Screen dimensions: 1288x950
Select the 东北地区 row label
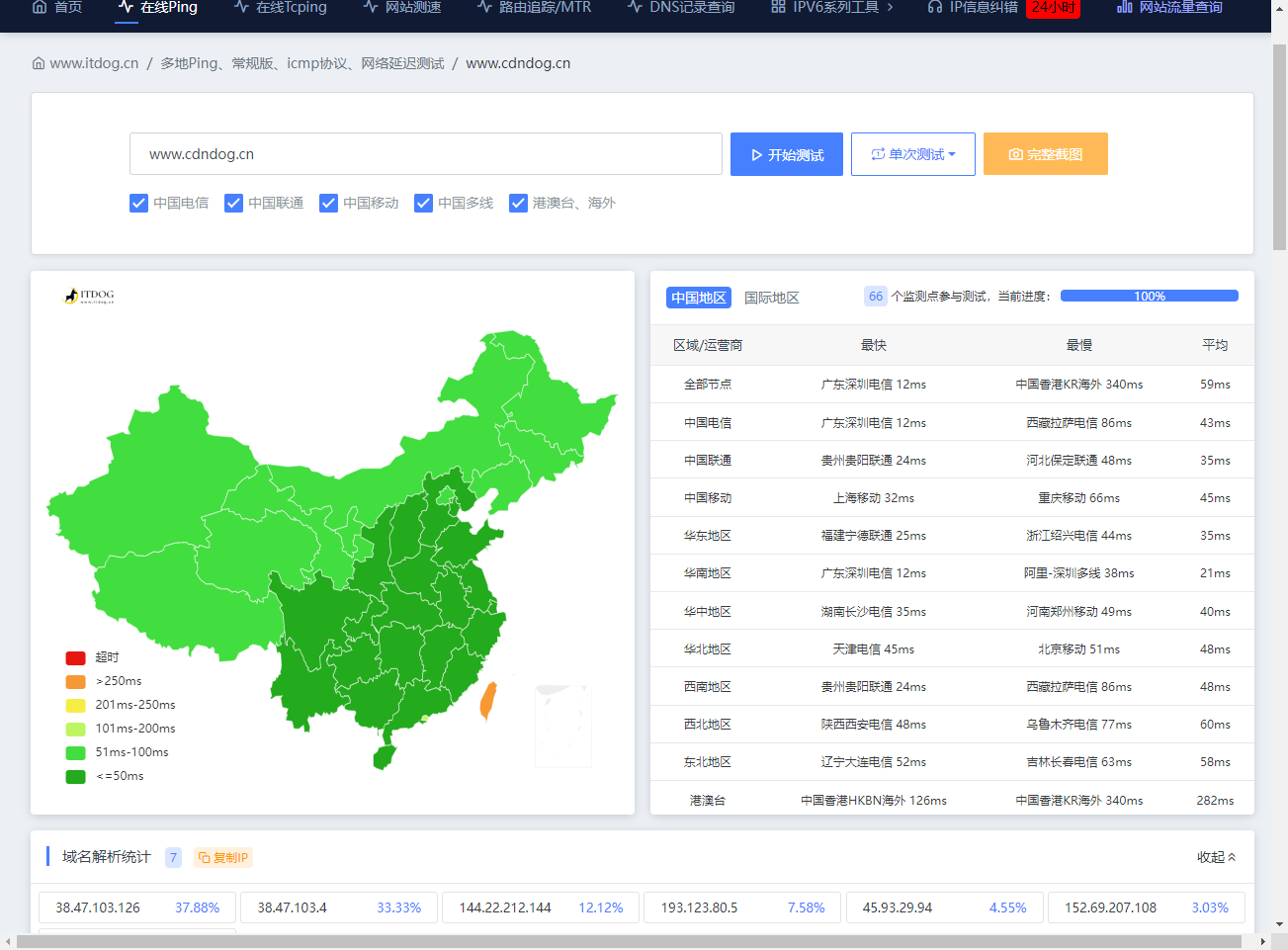(x=708, y=762)
